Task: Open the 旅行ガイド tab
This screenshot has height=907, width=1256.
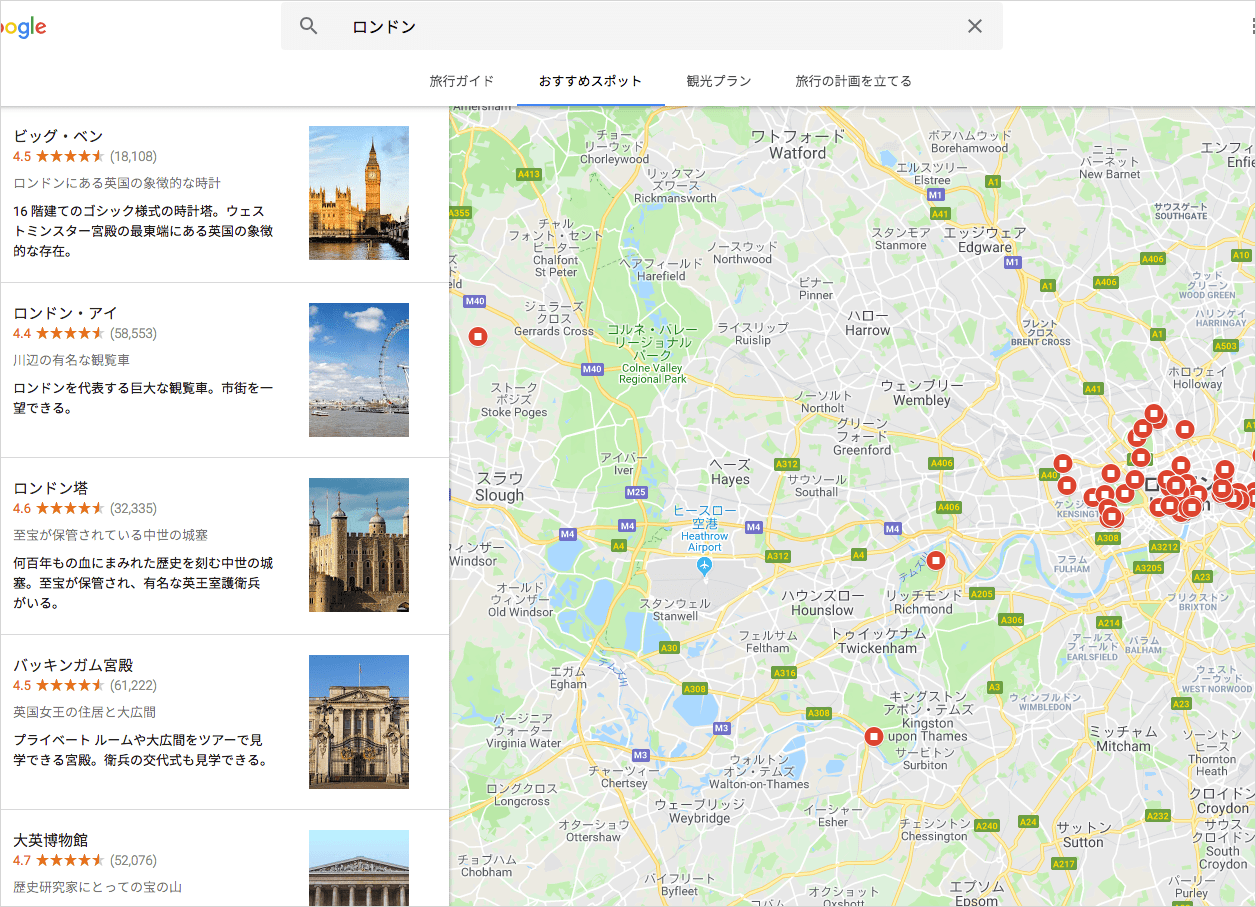Action: 462,81
